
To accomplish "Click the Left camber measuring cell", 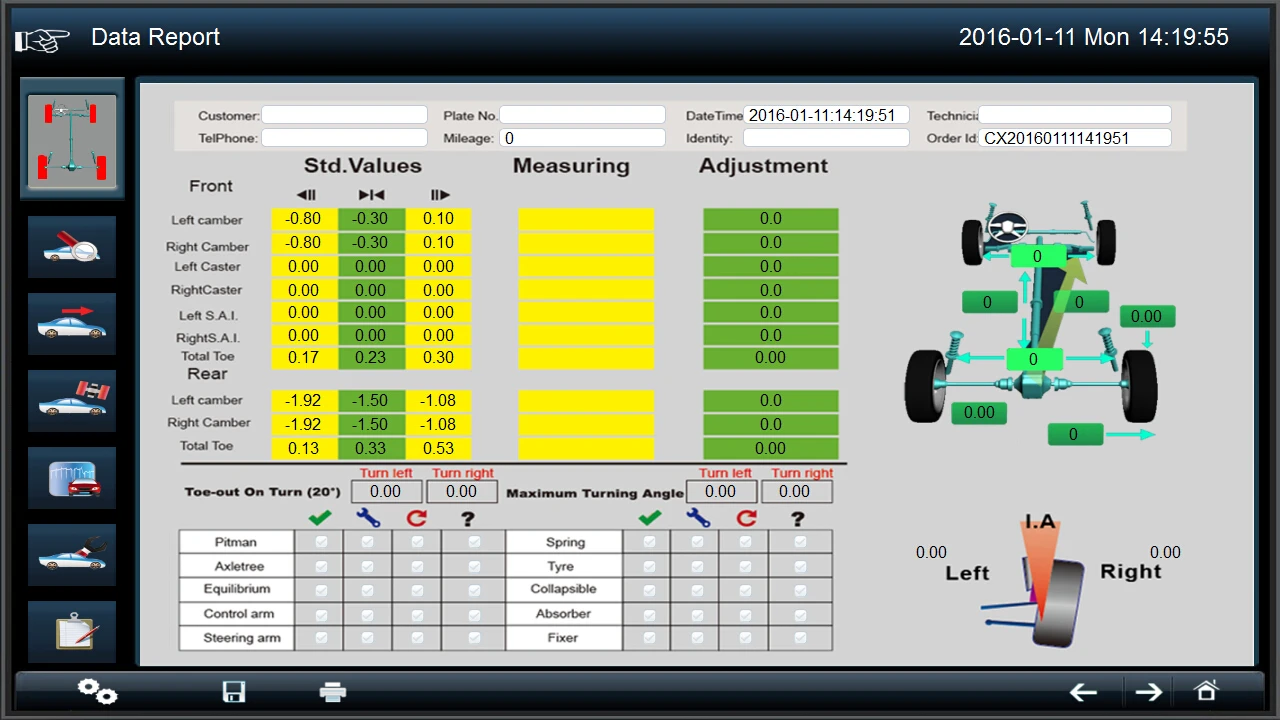I will [585, 218].
